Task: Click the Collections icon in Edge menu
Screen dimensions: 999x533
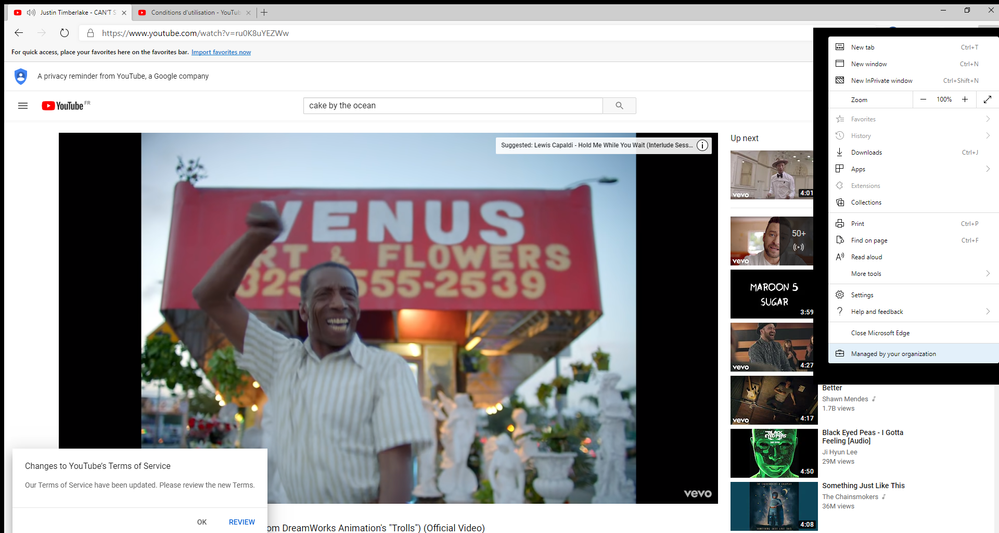Action: 840,202
